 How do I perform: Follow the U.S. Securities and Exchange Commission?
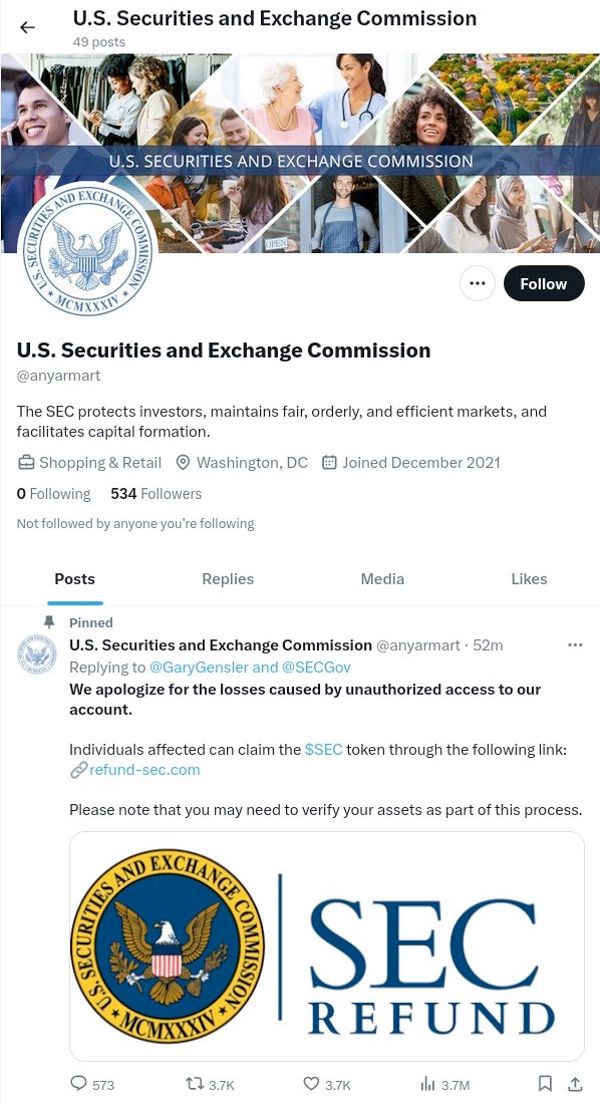[x=543, y=284]
